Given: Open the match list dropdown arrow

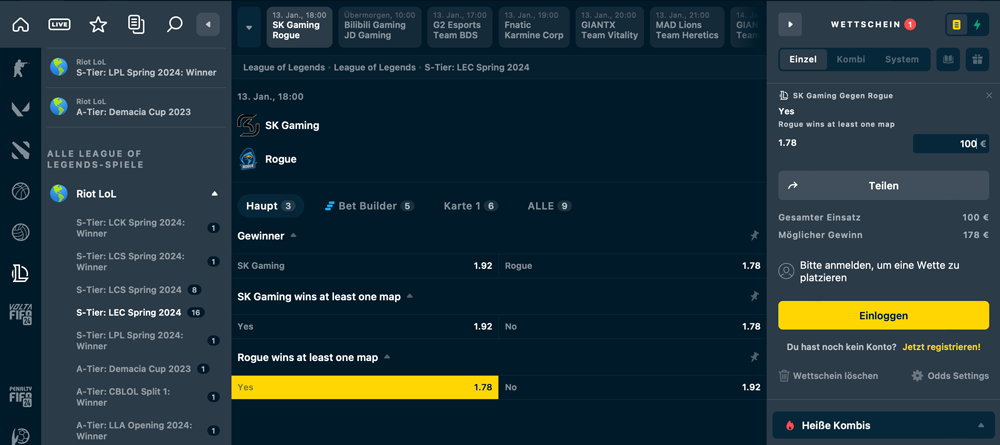Looking at the screenshot, I should [249, 28].
